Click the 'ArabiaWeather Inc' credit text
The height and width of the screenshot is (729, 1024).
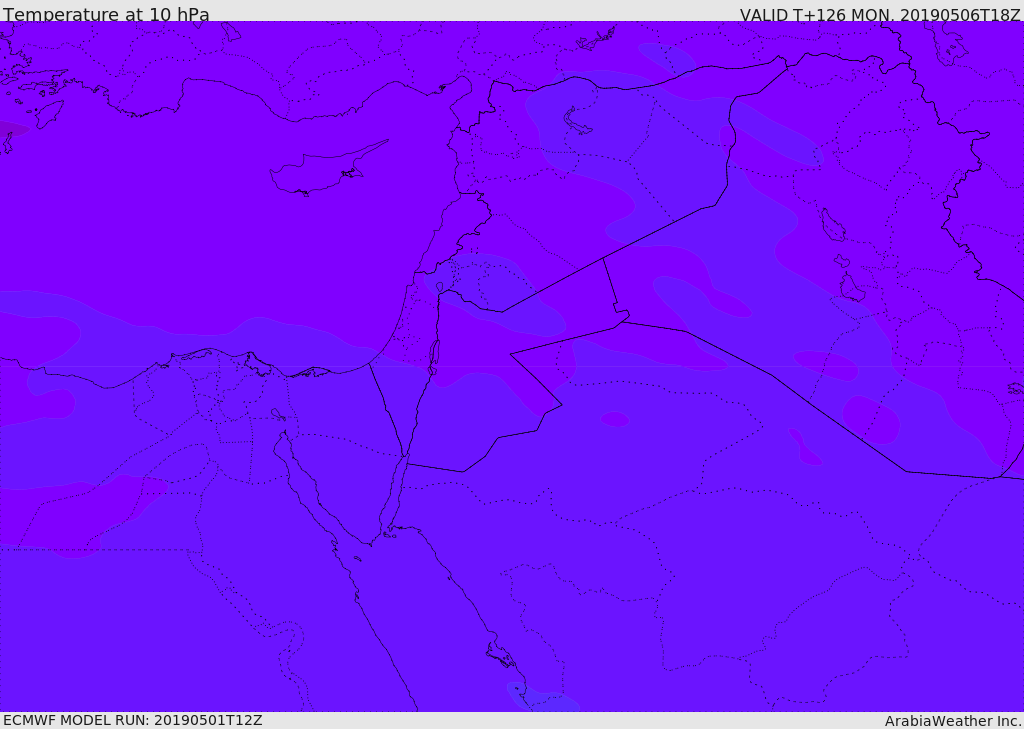953,721
